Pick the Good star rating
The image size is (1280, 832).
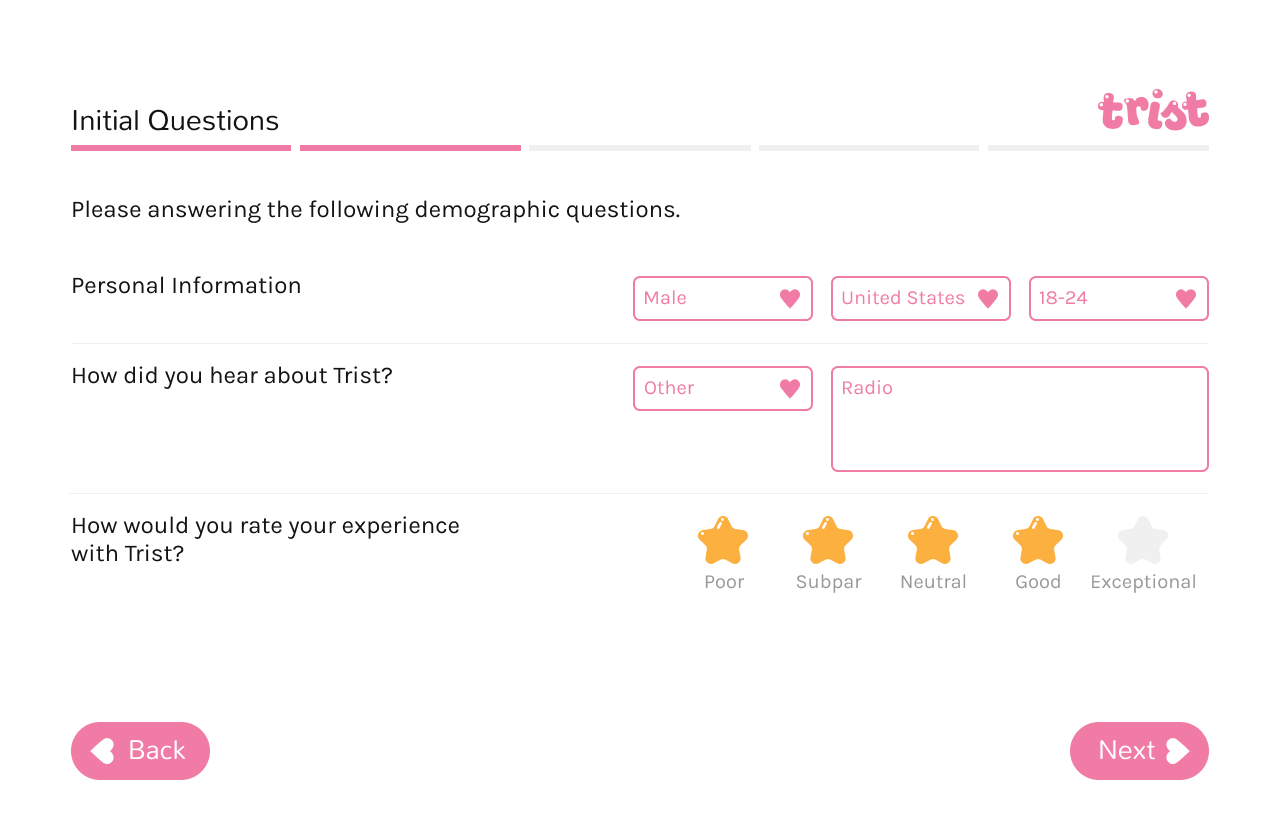tap(1038, 540)
